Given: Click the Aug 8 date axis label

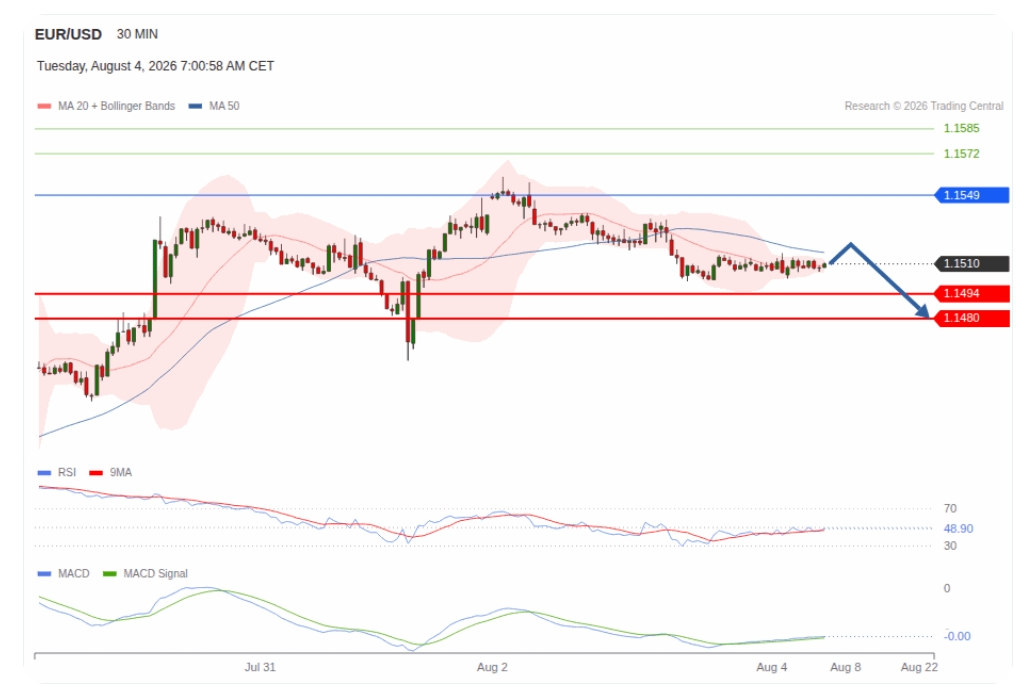Looking at the screenshot, I should click(846, 667).
